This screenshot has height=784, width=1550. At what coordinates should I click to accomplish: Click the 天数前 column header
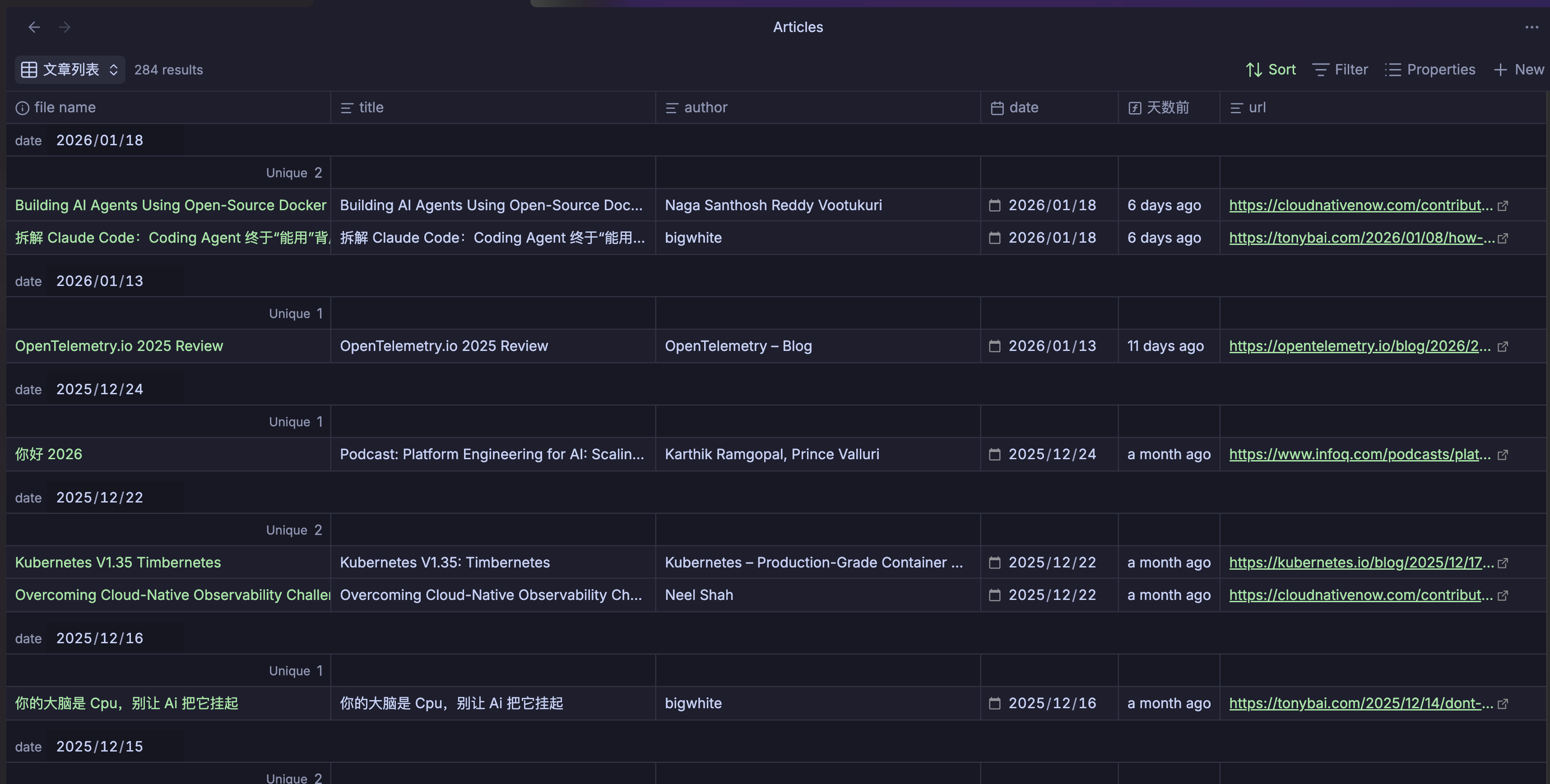pyautogui.click(x=1167, y=108)
